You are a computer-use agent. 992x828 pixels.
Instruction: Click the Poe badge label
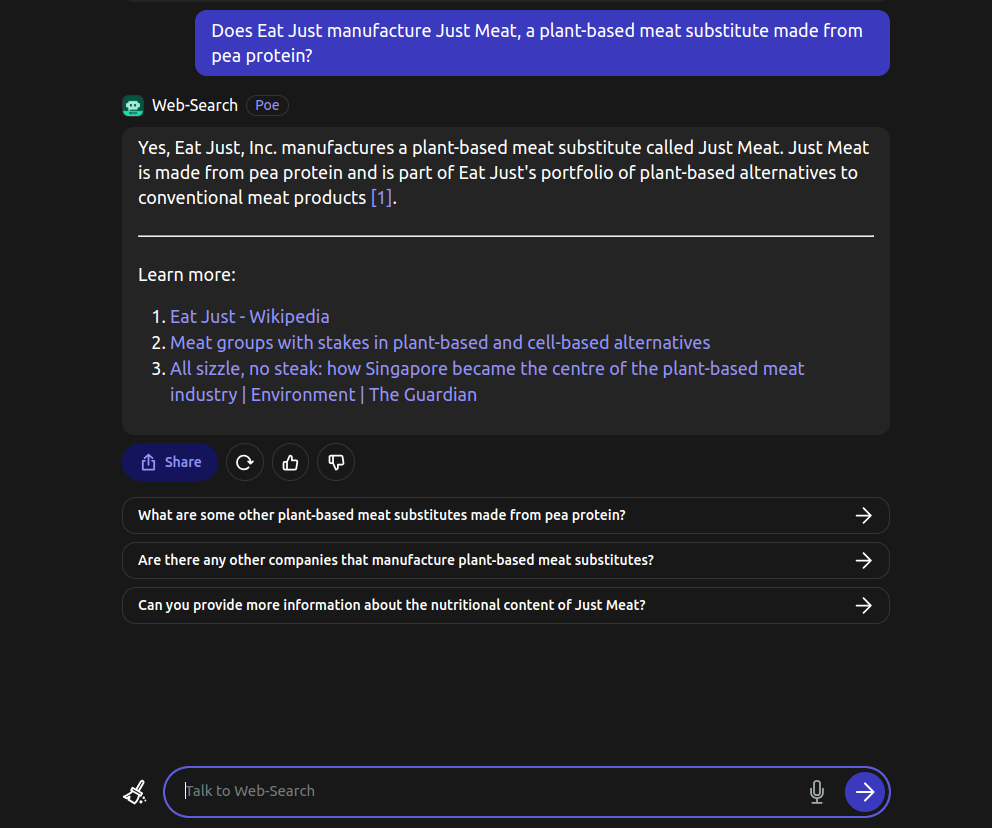click(x=267, y=106)
